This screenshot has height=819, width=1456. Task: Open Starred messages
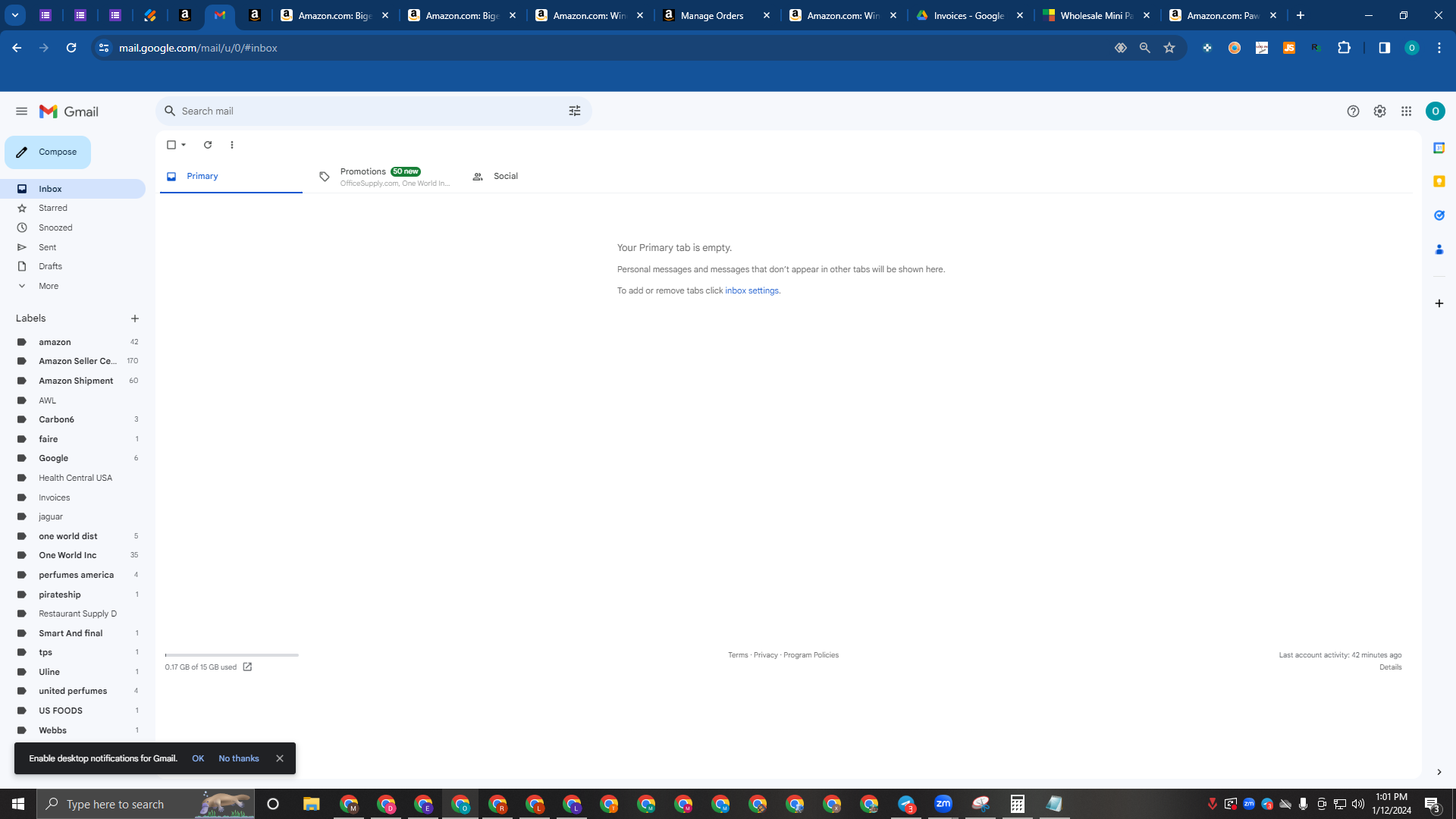(73, 208)
